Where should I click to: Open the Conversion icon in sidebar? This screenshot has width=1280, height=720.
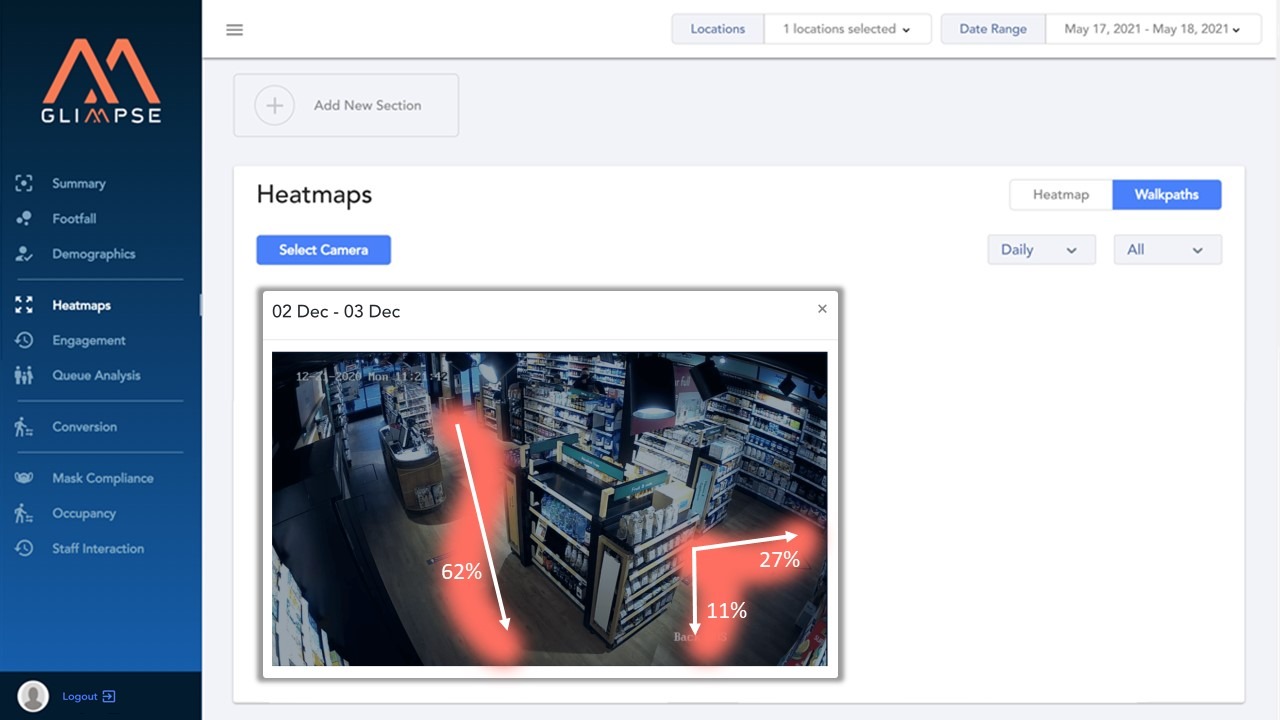23,426
